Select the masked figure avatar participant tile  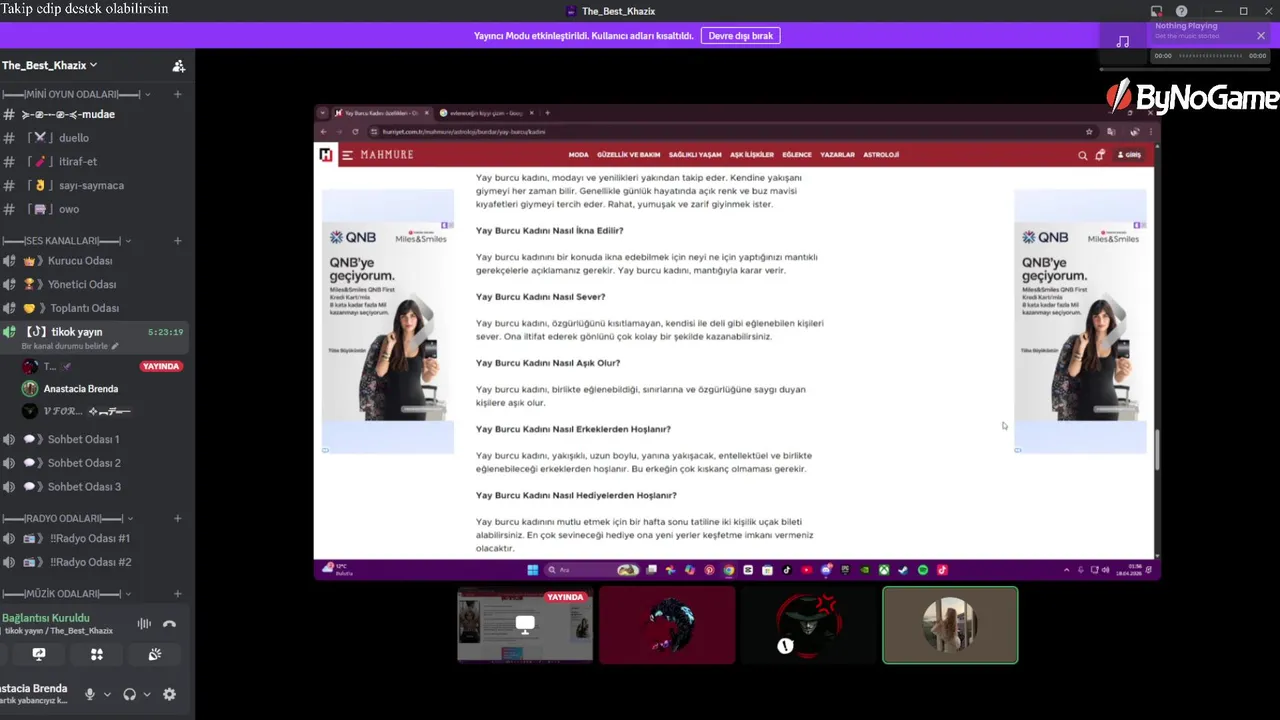click(808, 625)
